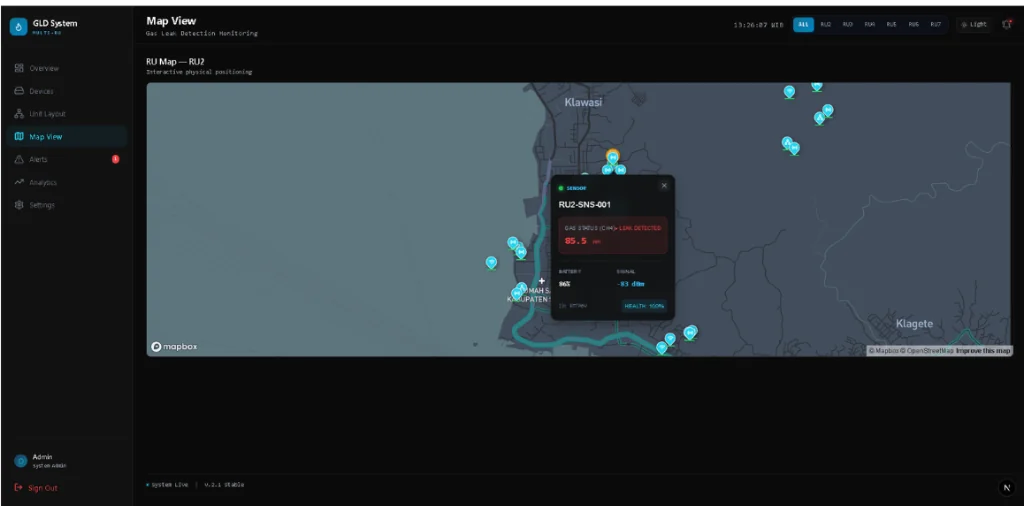
Task: Open the Overview page in sidebar
Action: point(65,68)
